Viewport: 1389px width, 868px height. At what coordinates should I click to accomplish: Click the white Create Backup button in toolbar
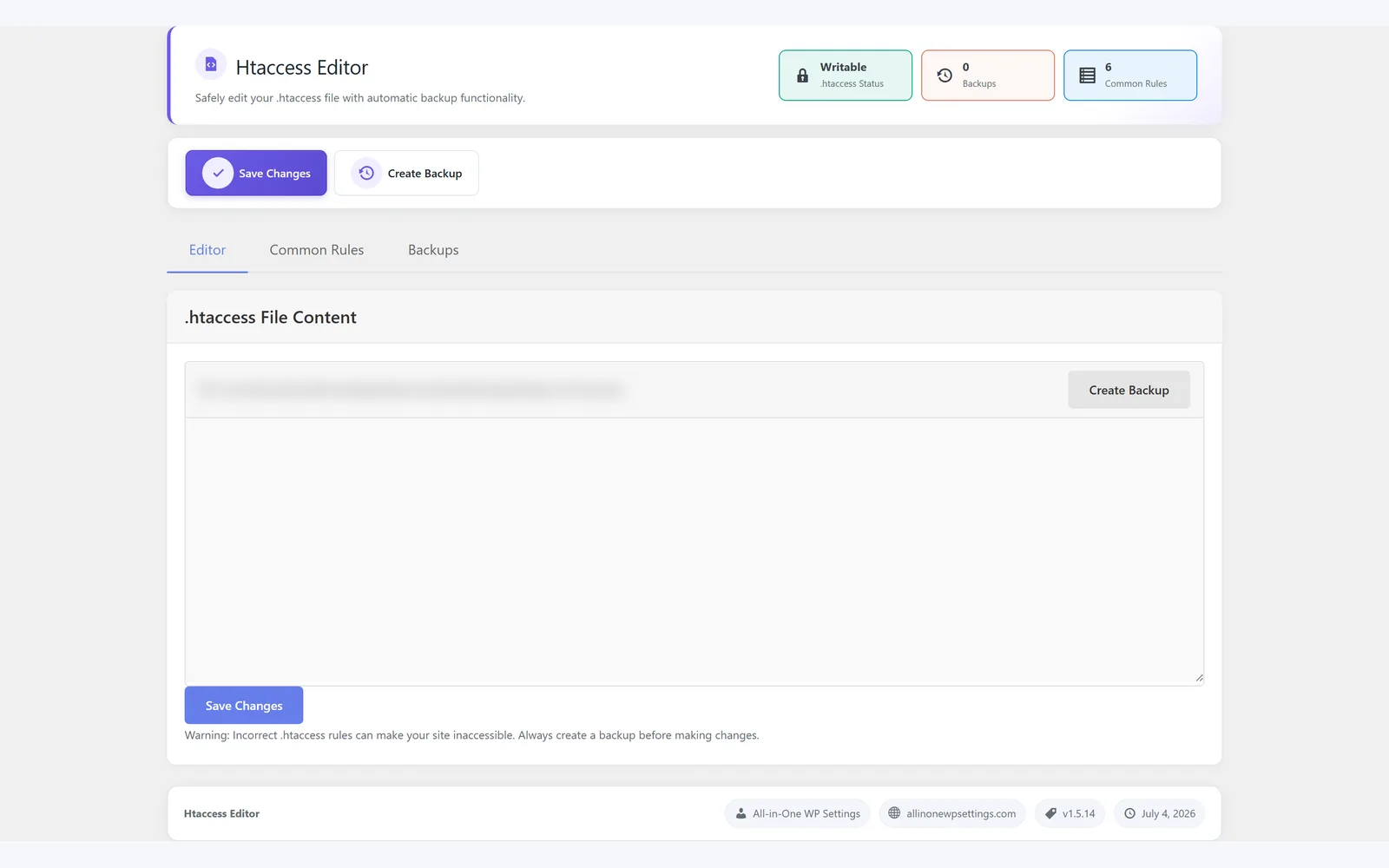click(x=406, y=173)
